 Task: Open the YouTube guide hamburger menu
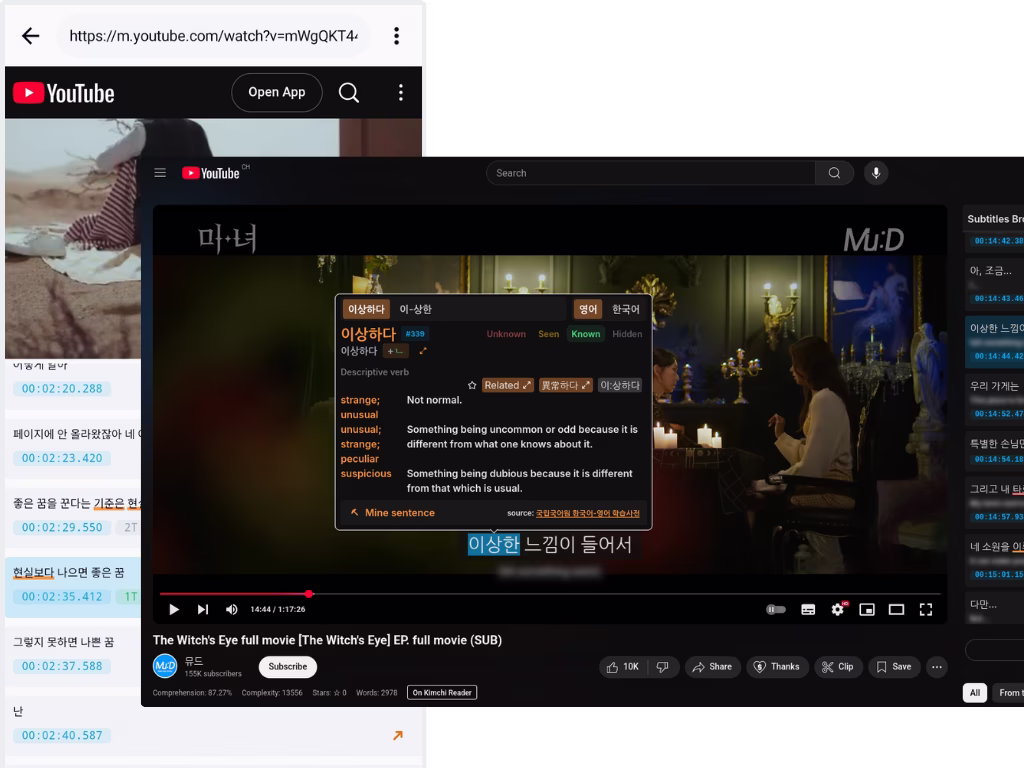point(160,172)
